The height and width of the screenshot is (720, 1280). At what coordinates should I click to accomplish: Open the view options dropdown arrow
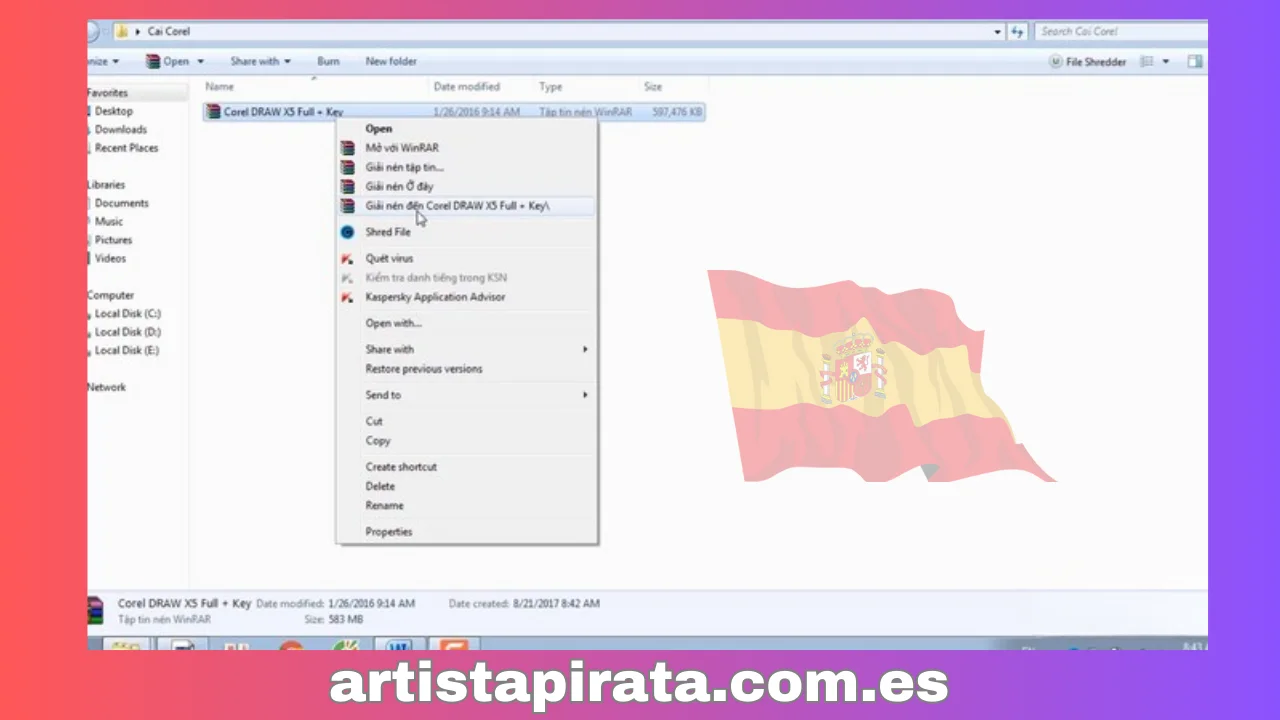coord(1166,62)
